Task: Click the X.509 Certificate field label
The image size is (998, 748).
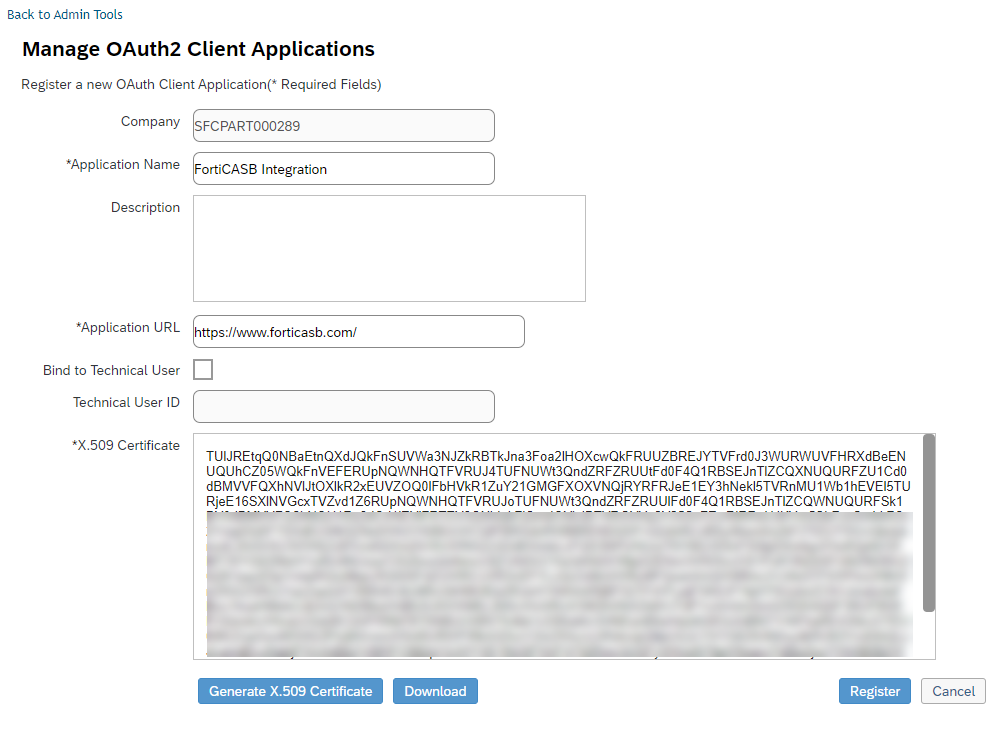Action: (125, 445)
